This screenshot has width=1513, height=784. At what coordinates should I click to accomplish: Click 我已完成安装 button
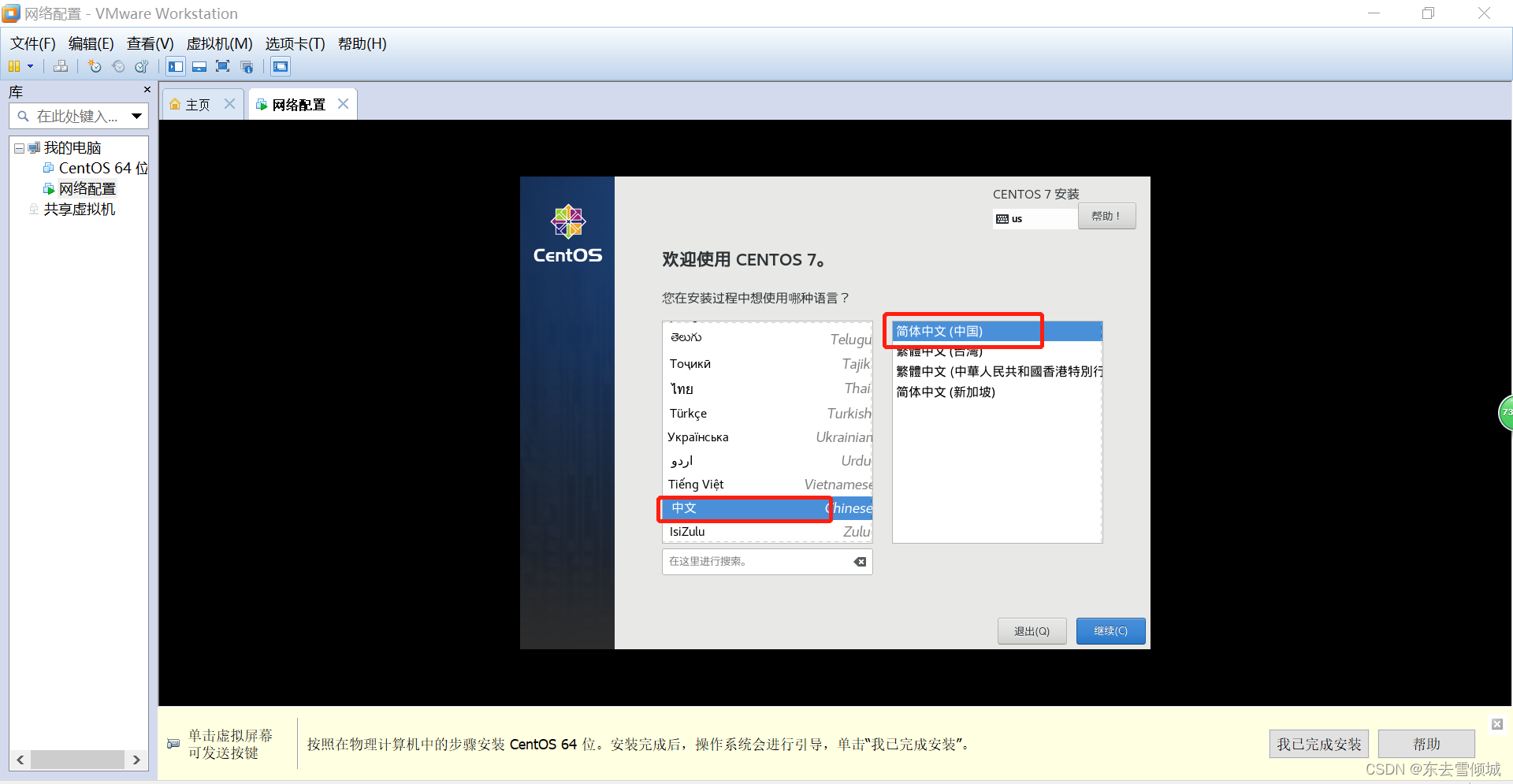[1319, 744]
